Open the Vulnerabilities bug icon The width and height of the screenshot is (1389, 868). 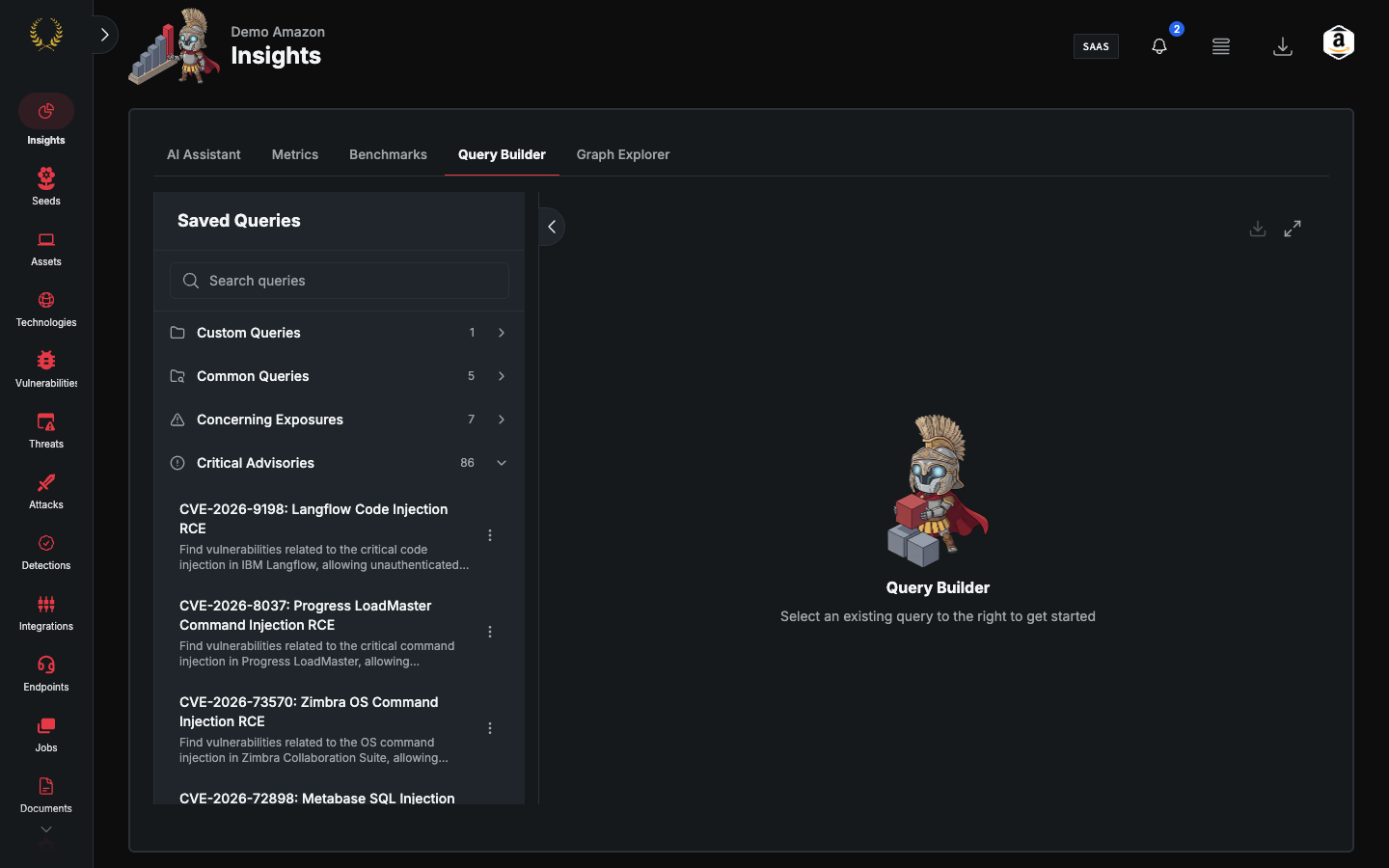46,360
